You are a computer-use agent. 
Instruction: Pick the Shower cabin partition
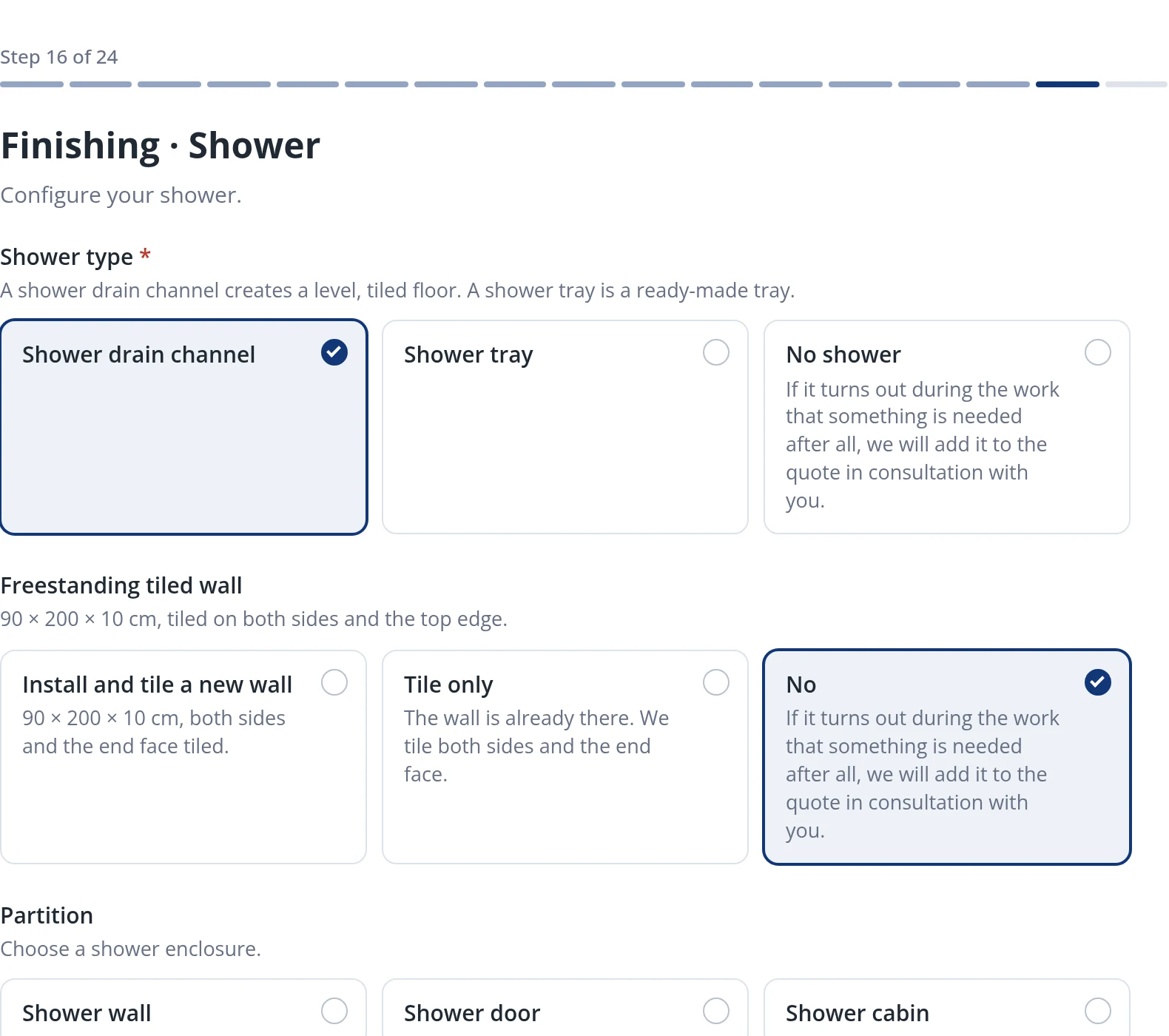947,1008
